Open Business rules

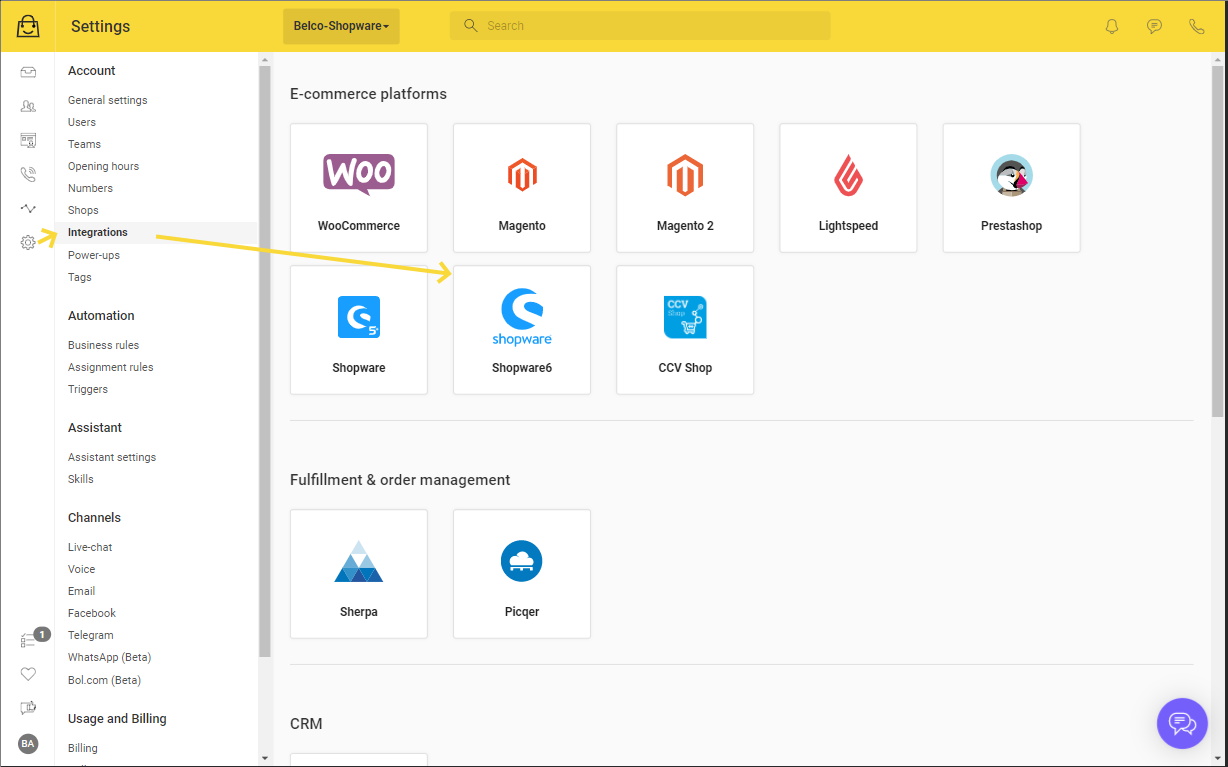click(x=103, y=345)
